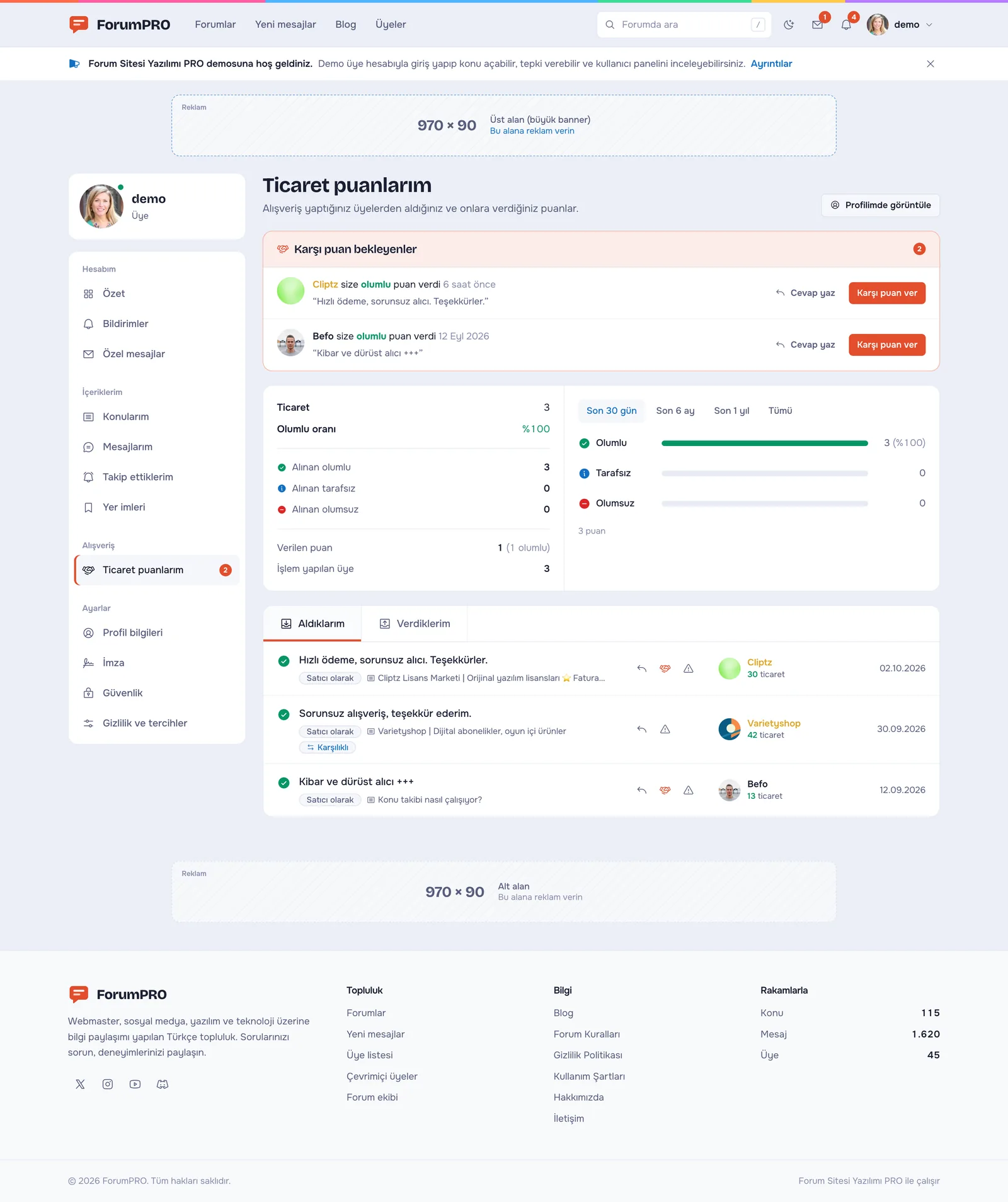
Task: Report warning icon on Hızlı ödeme row
Action: pos(689,668)
